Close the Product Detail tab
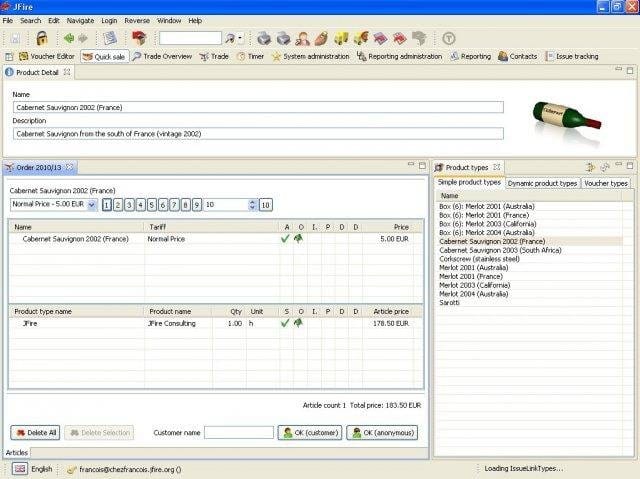Screen dimensions: 640x479 67,72
